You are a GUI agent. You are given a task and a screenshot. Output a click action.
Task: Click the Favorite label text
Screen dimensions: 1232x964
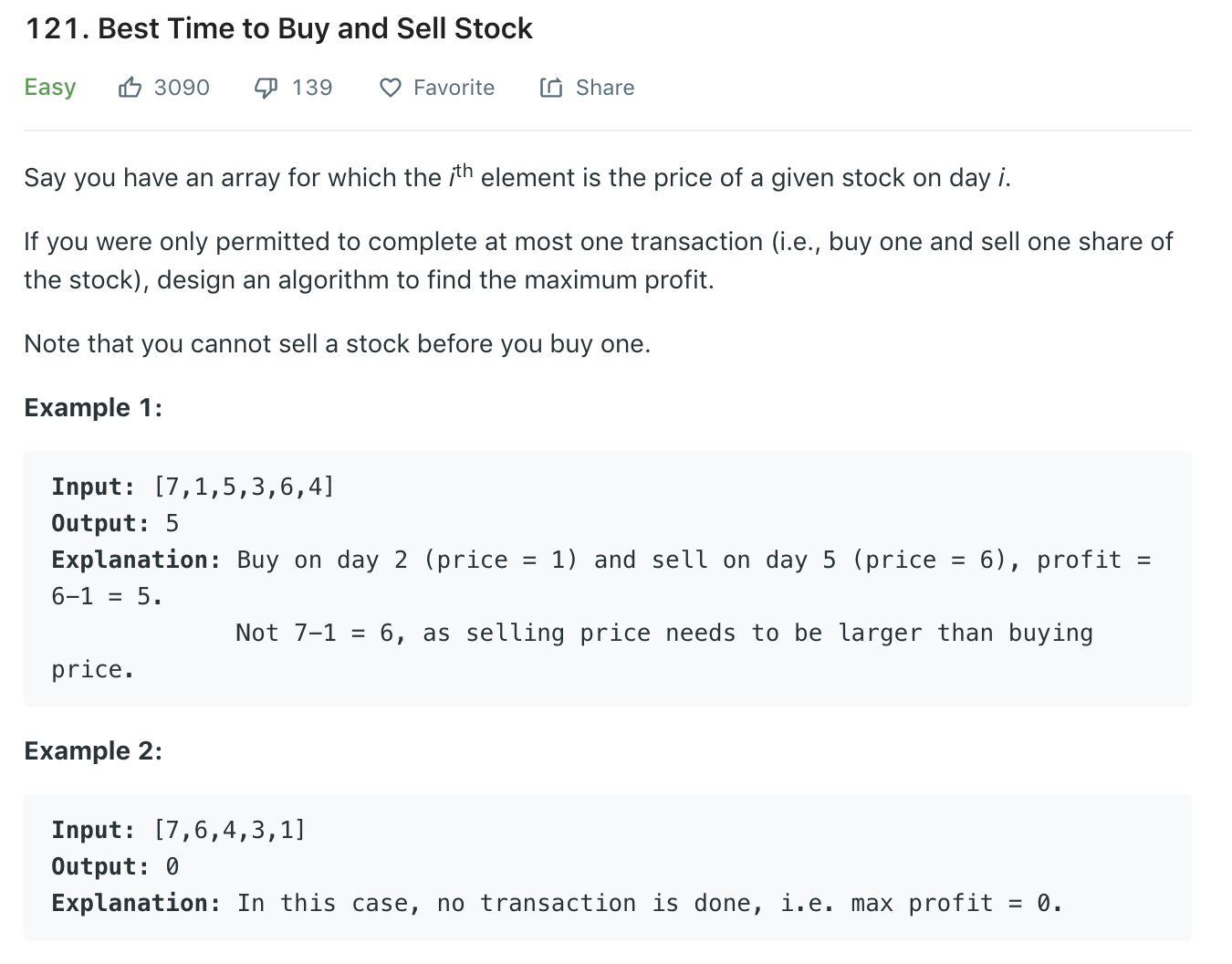point(454,88)
